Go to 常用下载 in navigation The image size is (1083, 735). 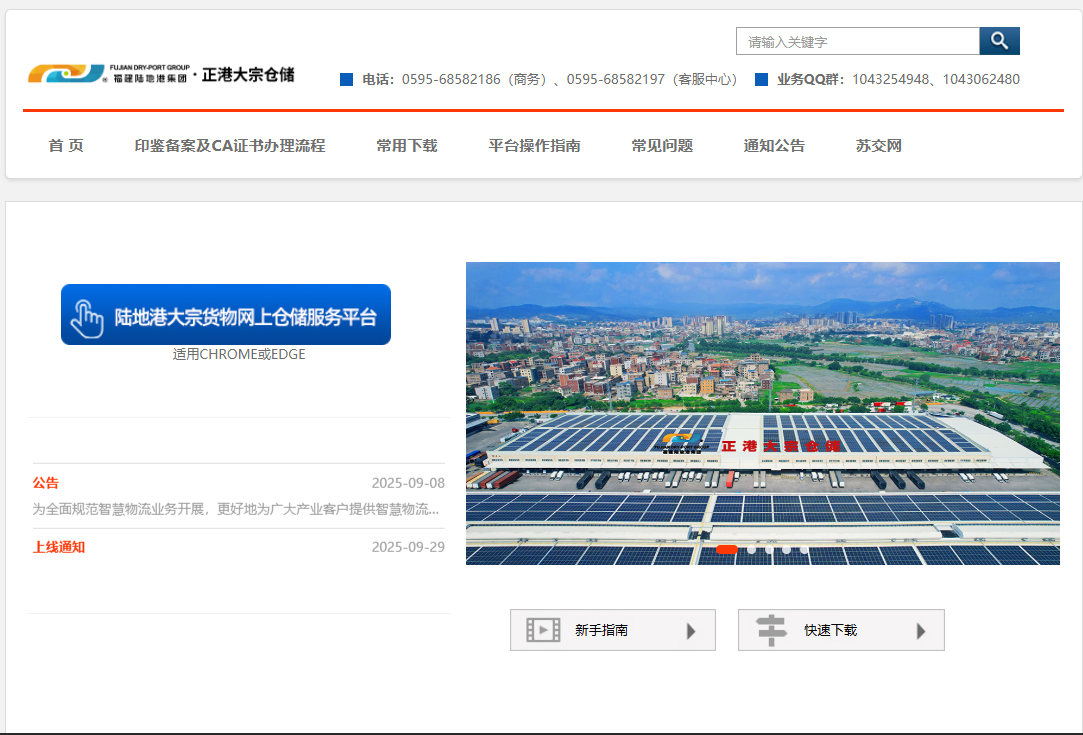pos(407,146)
